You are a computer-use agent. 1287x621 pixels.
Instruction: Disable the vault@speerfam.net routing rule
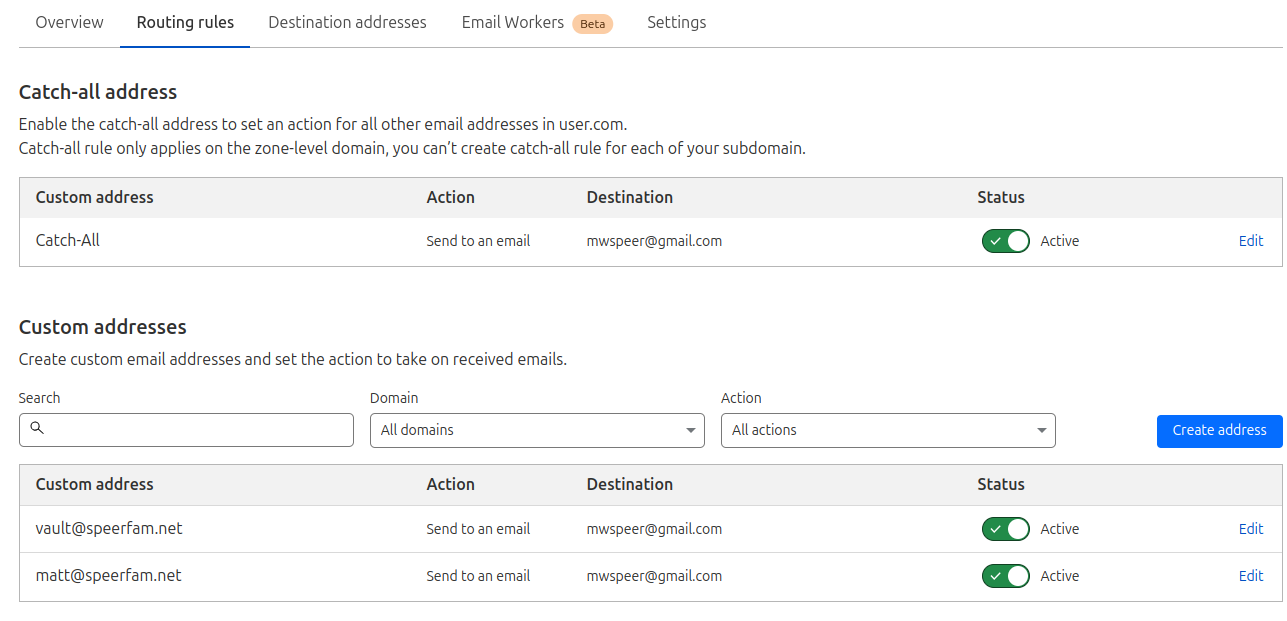pos(1005,529)
